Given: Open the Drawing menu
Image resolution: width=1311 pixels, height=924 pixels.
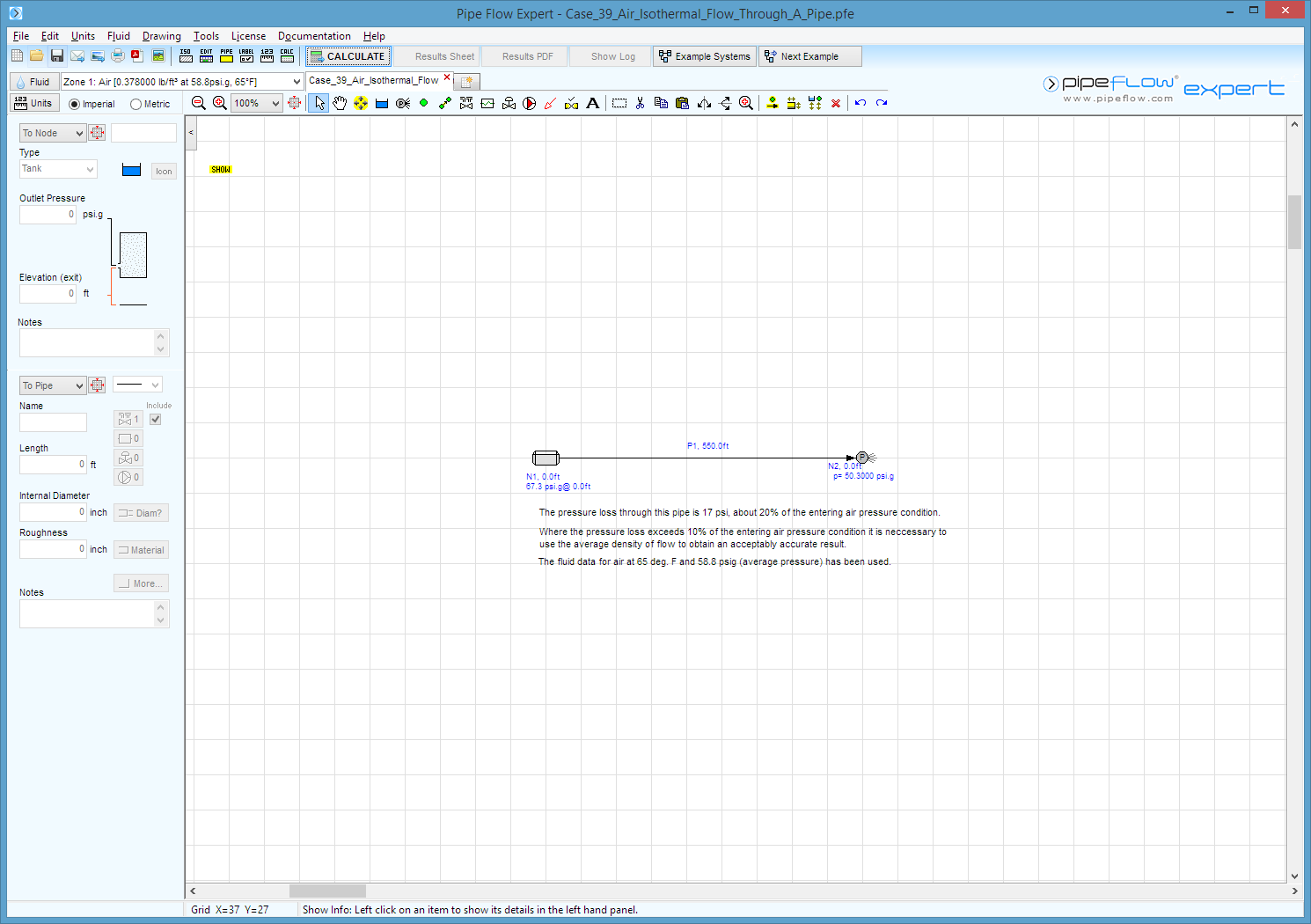Looking at the screenshot, I should pos(162,36).
